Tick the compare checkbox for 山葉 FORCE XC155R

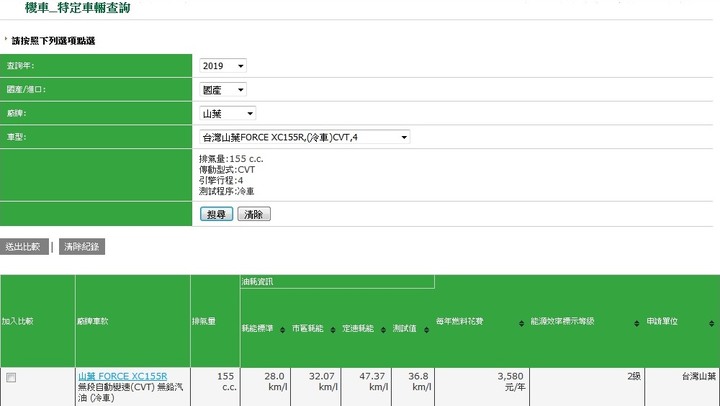[x=11, y=378]
